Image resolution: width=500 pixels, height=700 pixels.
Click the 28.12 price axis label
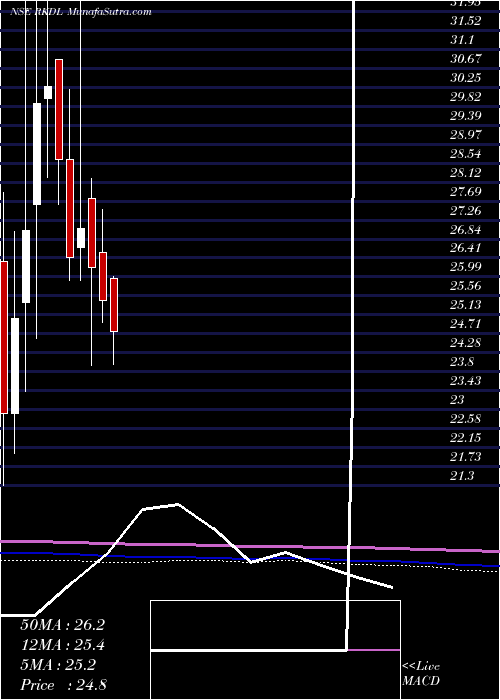coord(466,172)
